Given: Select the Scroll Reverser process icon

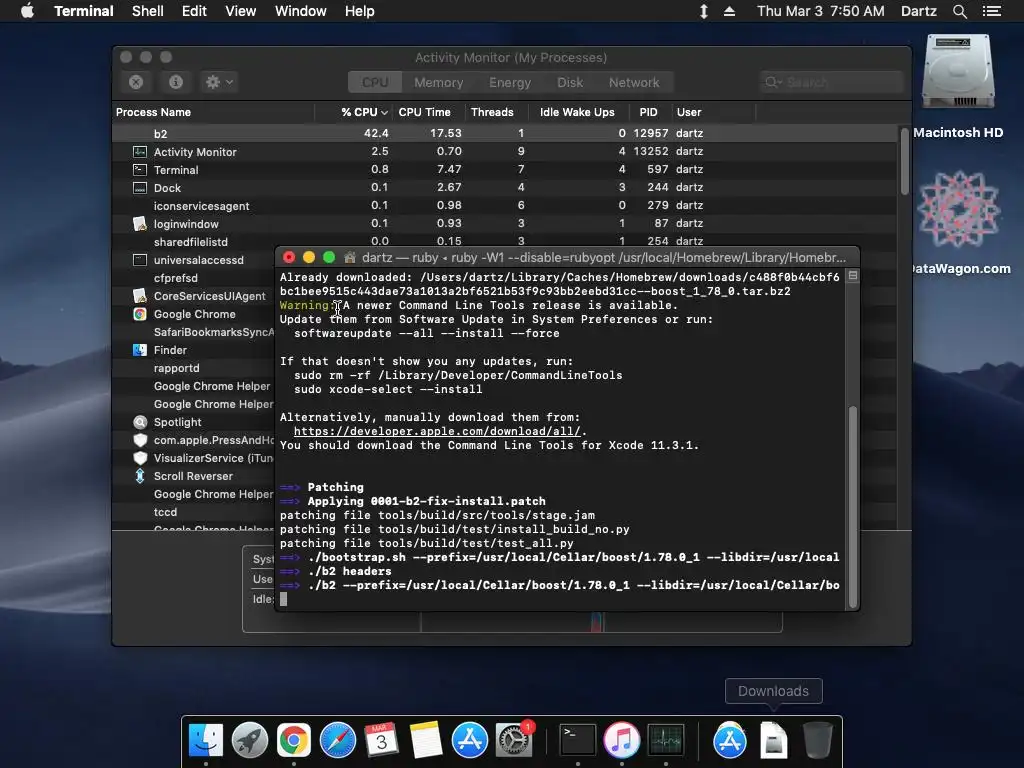Looking at the screenshot, I should click(x=140, y=476).
